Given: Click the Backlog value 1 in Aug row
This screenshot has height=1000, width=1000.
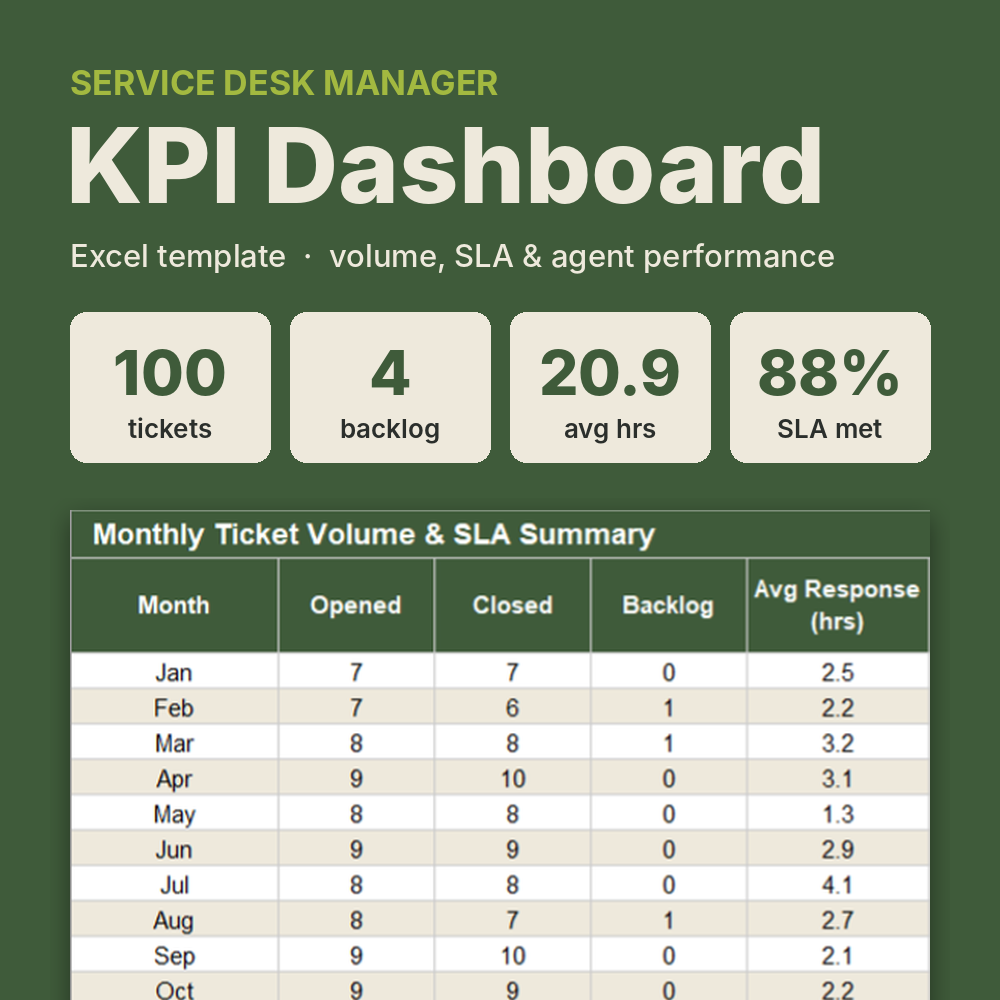Looking at the screenshot, I should 668,920.
